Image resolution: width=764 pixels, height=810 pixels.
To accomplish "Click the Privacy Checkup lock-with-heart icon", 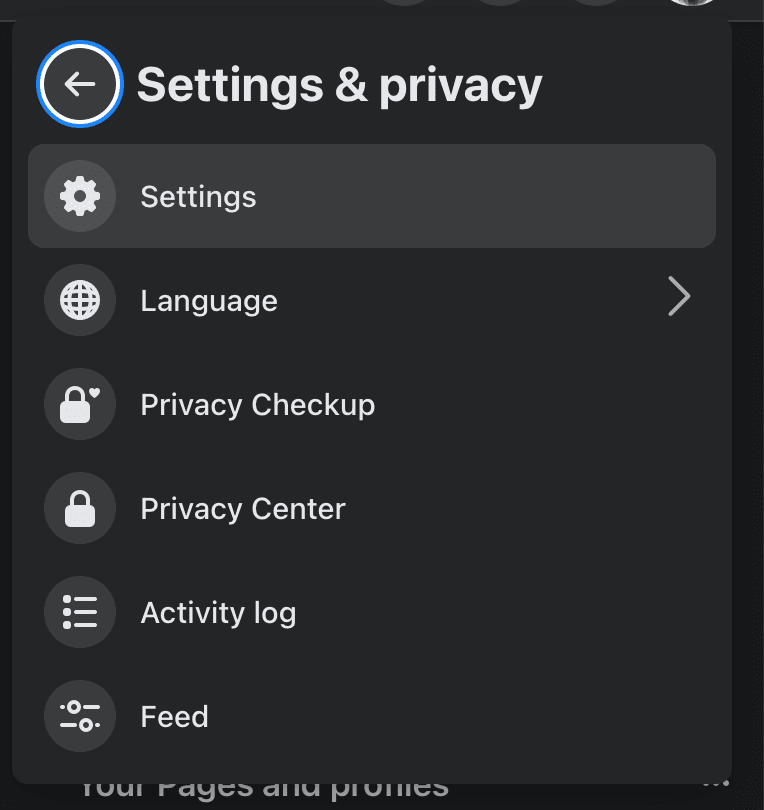I will (80, 404).
